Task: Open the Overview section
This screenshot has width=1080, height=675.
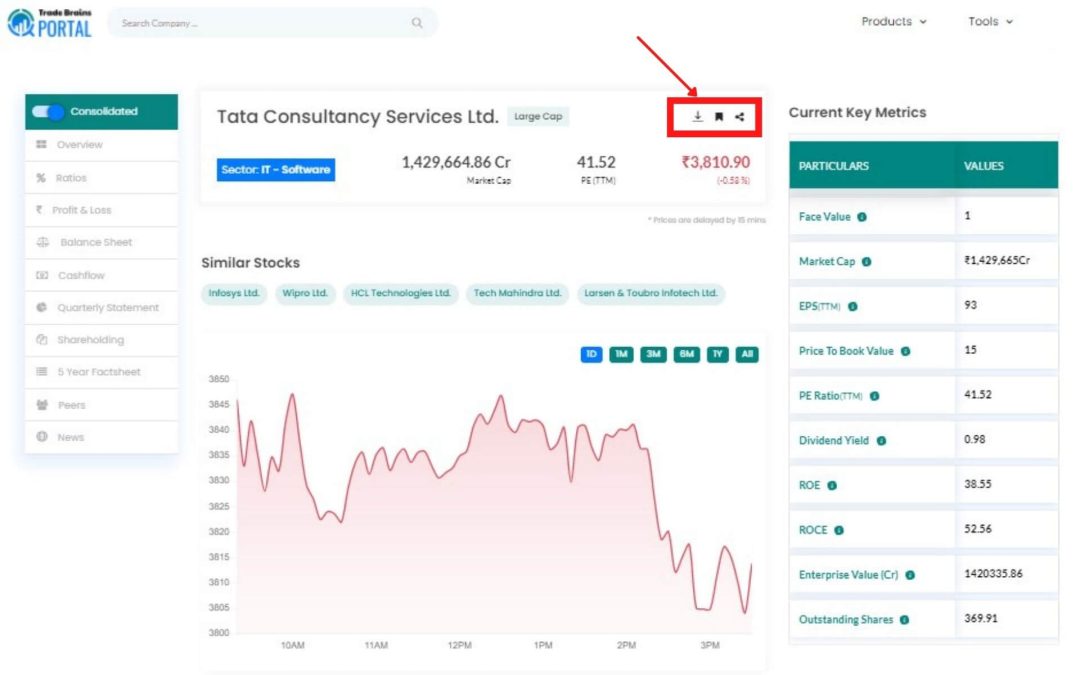Action: point(101,145)
